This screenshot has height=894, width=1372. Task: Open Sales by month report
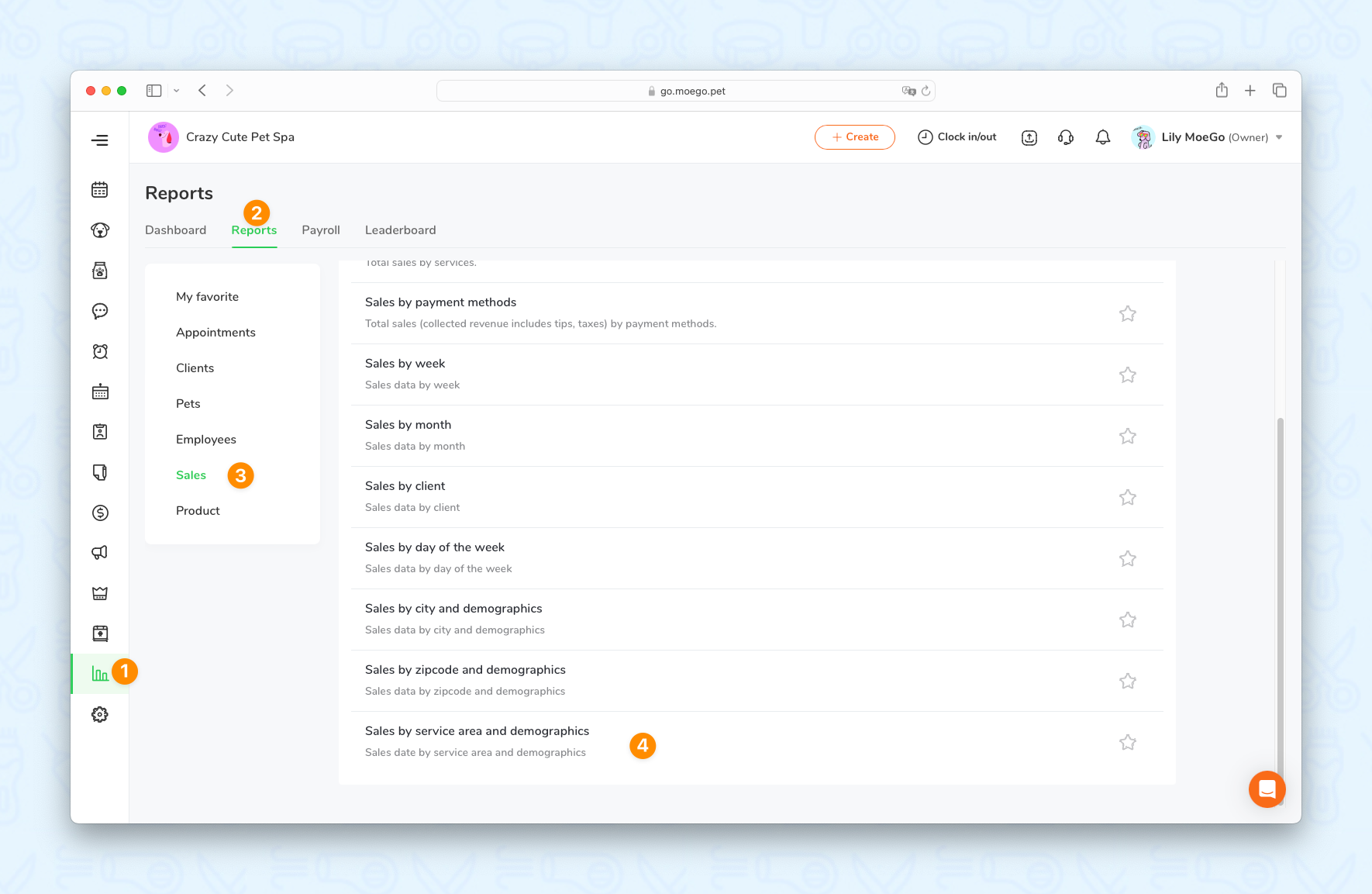[x=757, y=436]
